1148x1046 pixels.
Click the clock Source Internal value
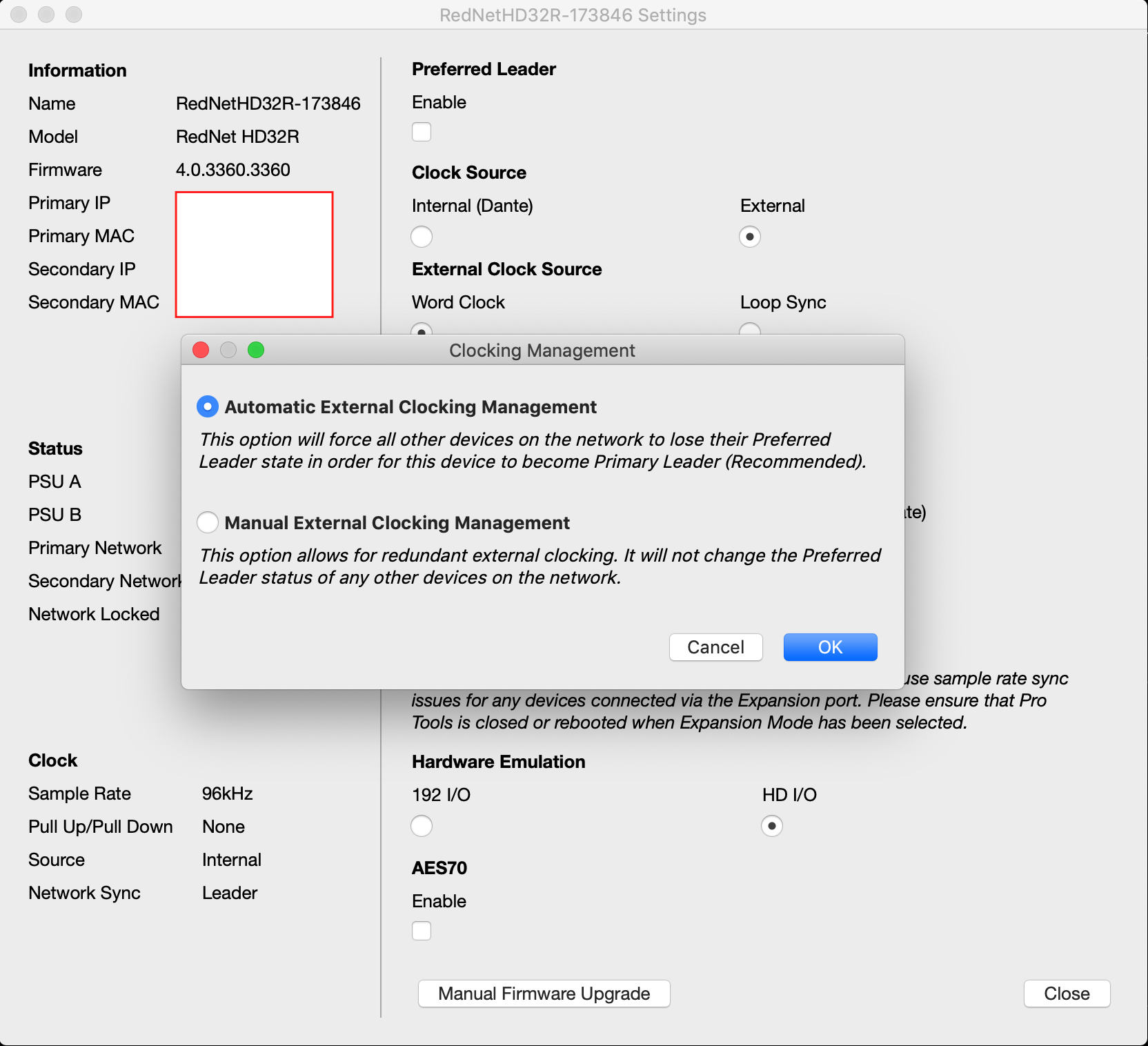click(x=232, y=860)
